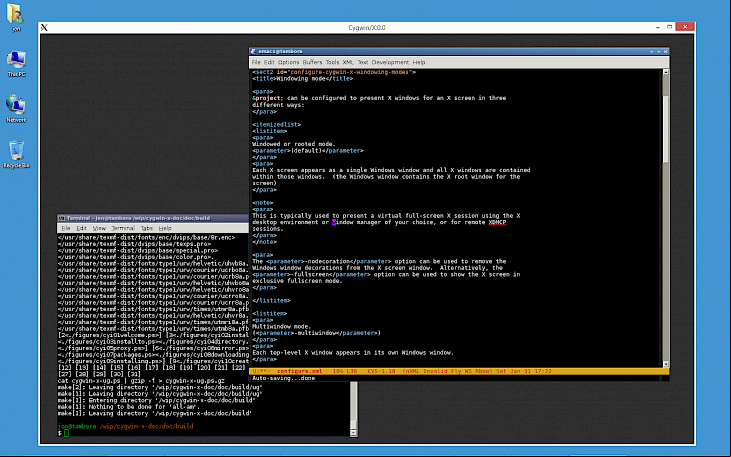Open the emacs Text menu
The image size is (731, 457).
click(x=363, y=62)
